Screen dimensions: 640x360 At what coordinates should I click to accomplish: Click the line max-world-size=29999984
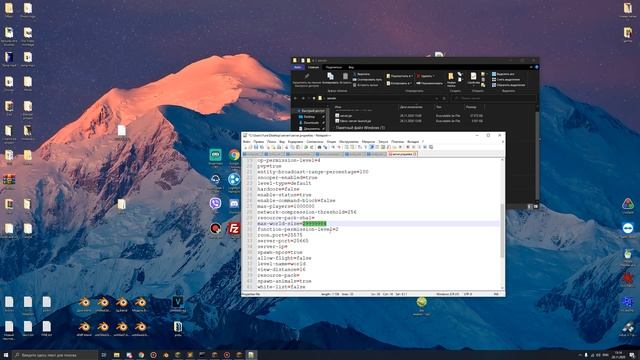(292, 224)
